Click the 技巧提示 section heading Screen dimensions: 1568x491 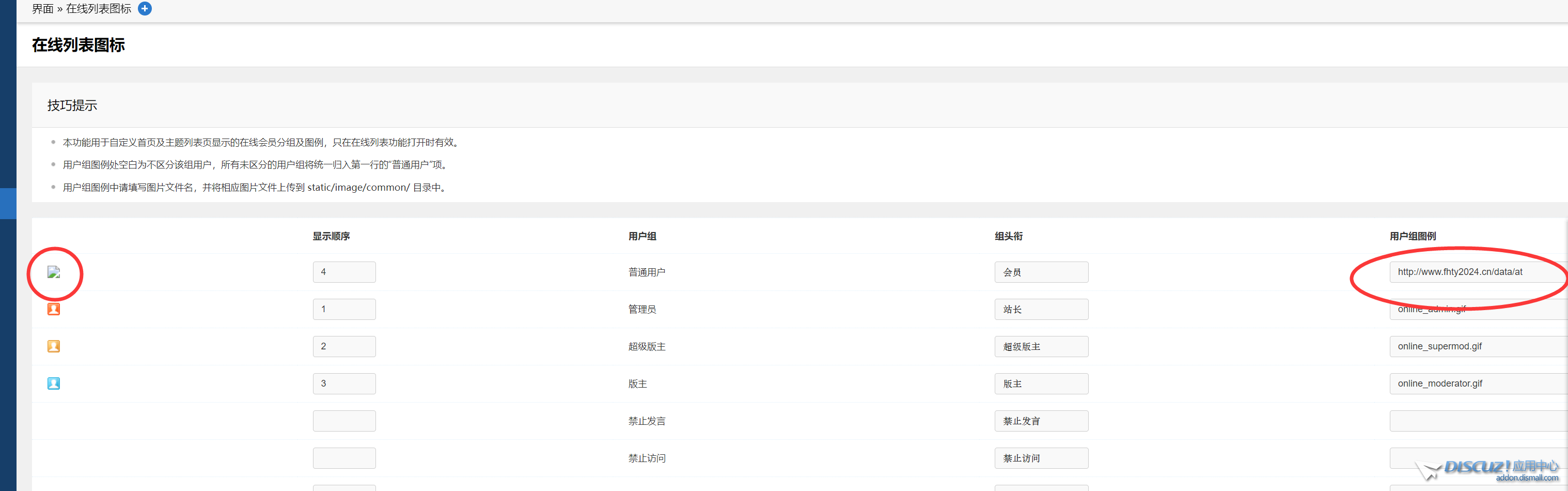tap(72, 105)
